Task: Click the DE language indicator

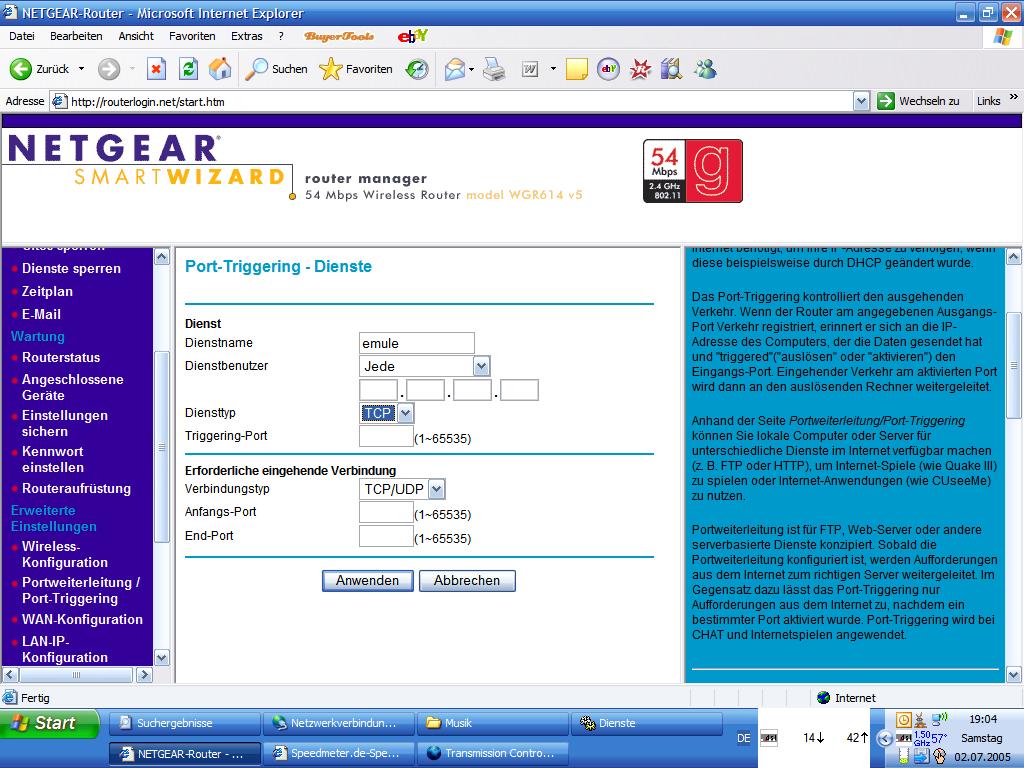Action: tap(743, 738)
